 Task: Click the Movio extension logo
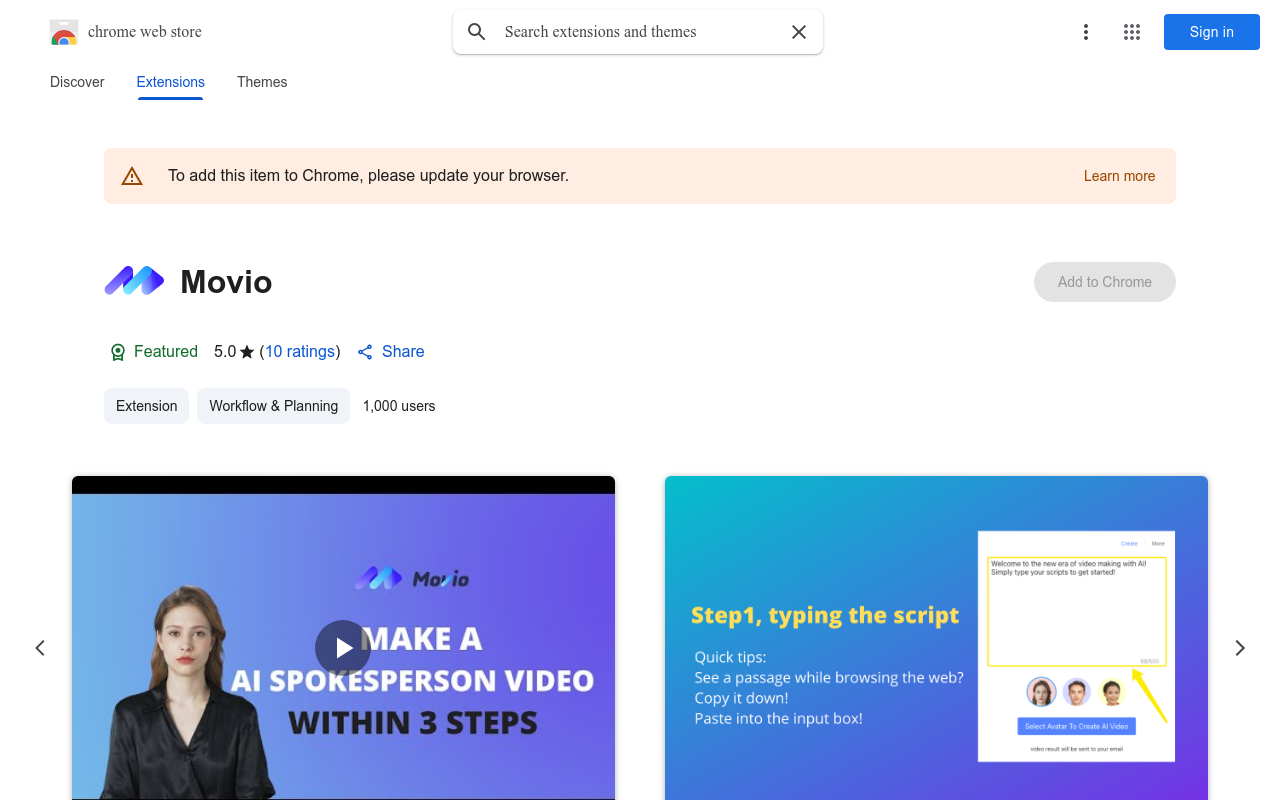tap(134, 281)
